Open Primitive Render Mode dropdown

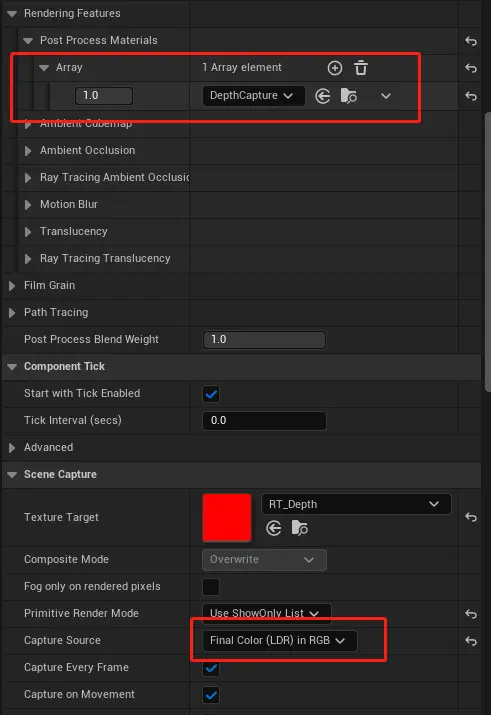click(266, 613)
